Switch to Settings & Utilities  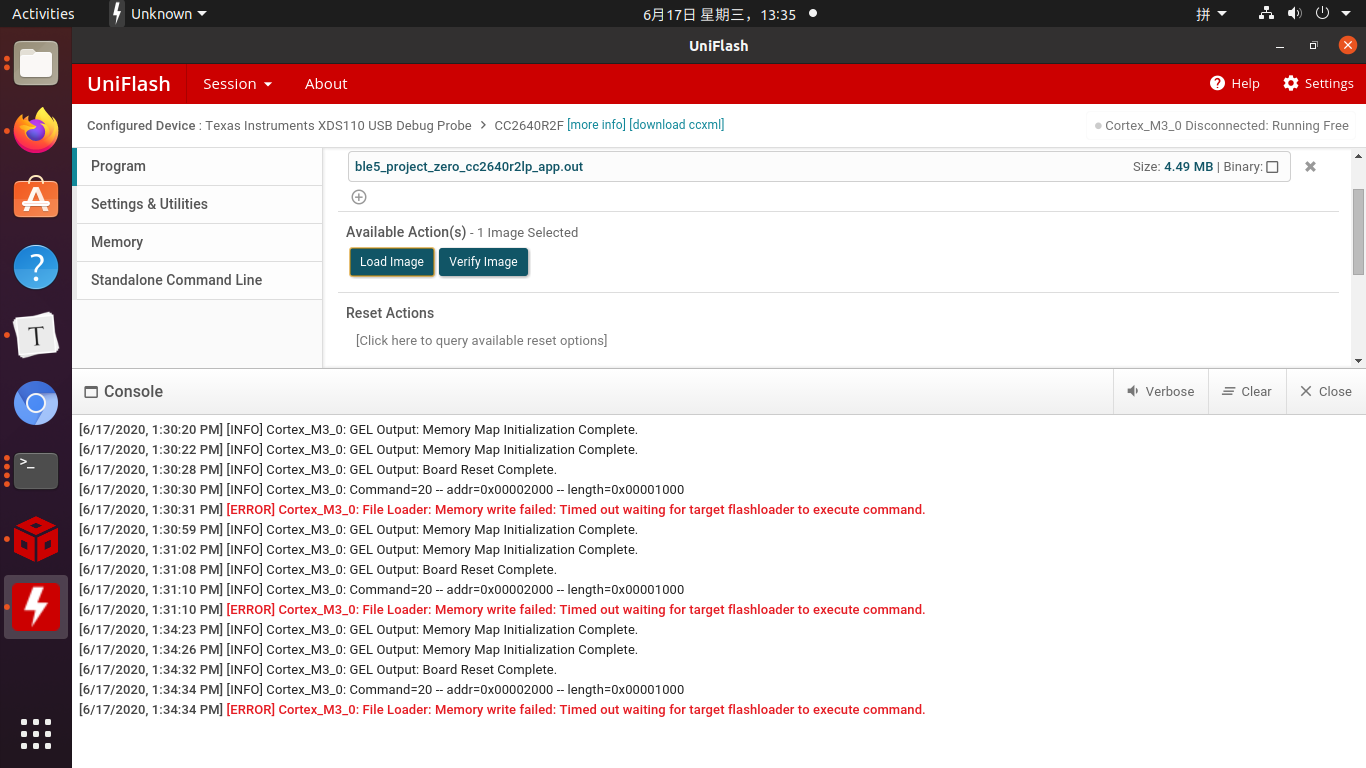[x=198, y=204]
